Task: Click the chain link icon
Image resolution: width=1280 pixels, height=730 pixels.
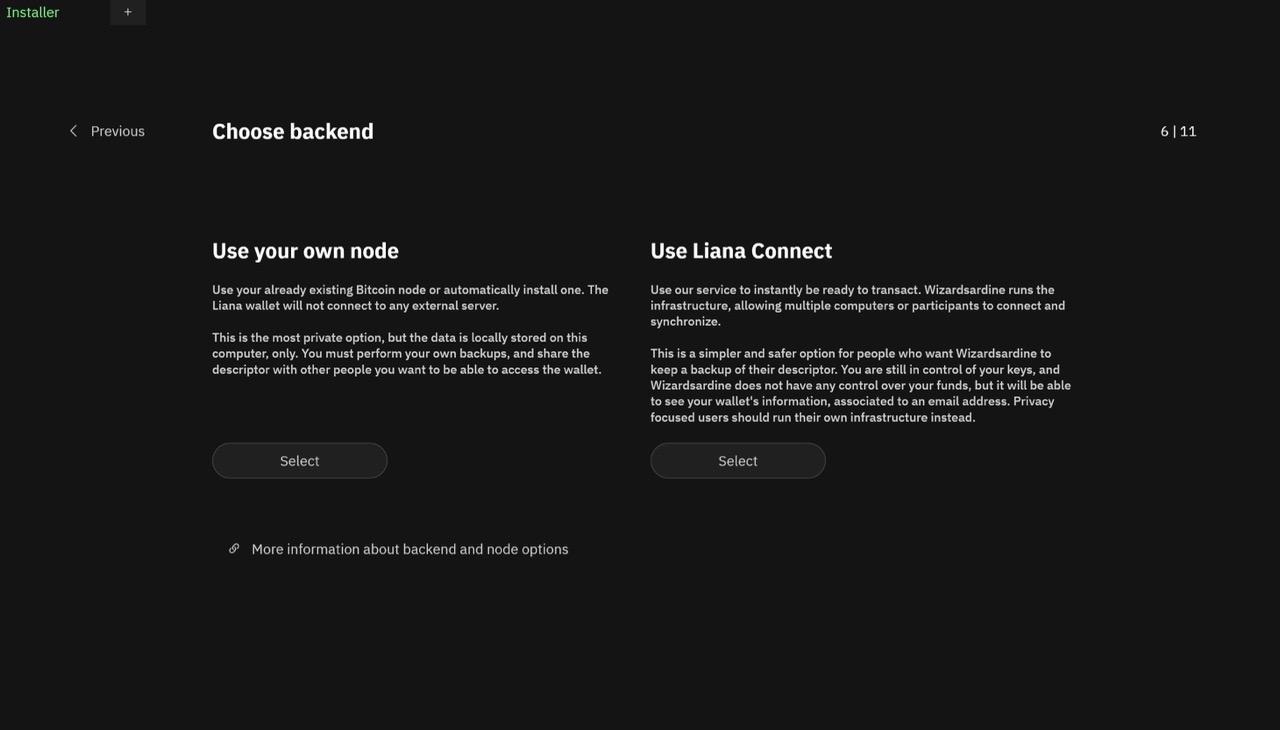Action: (x=234, y=549)
